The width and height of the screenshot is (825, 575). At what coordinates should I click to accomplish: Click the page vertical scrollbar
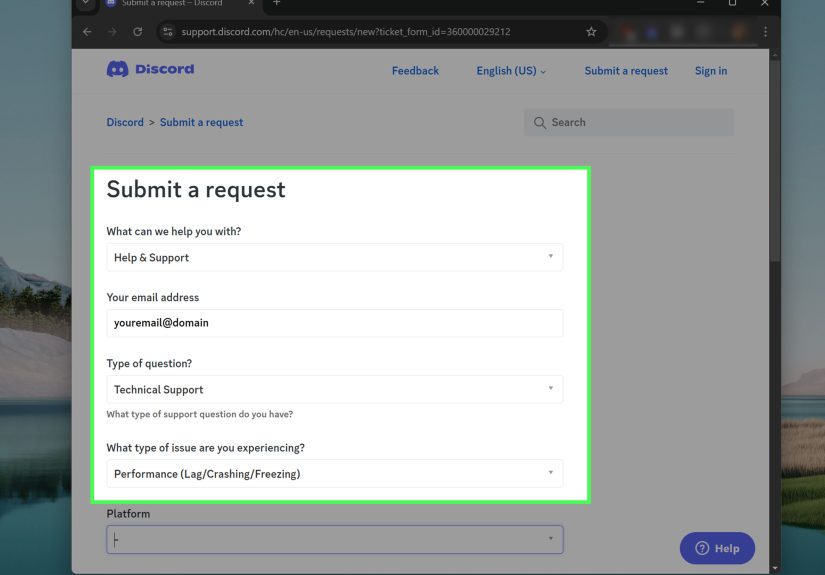(x=774, y=160)
